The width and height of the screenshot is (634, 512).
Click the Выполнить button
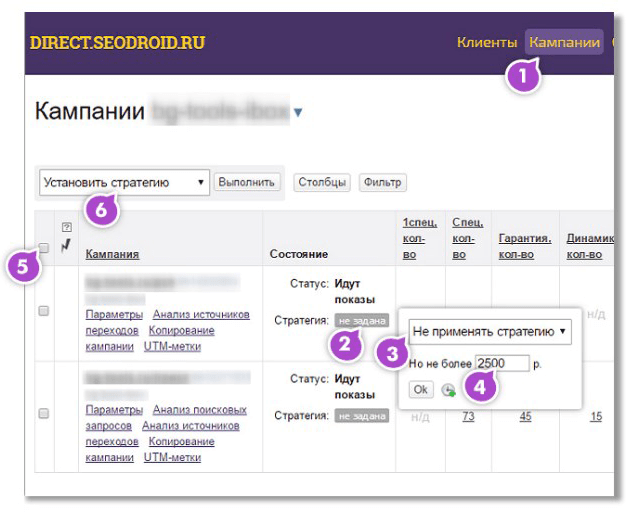coord(247,182)
